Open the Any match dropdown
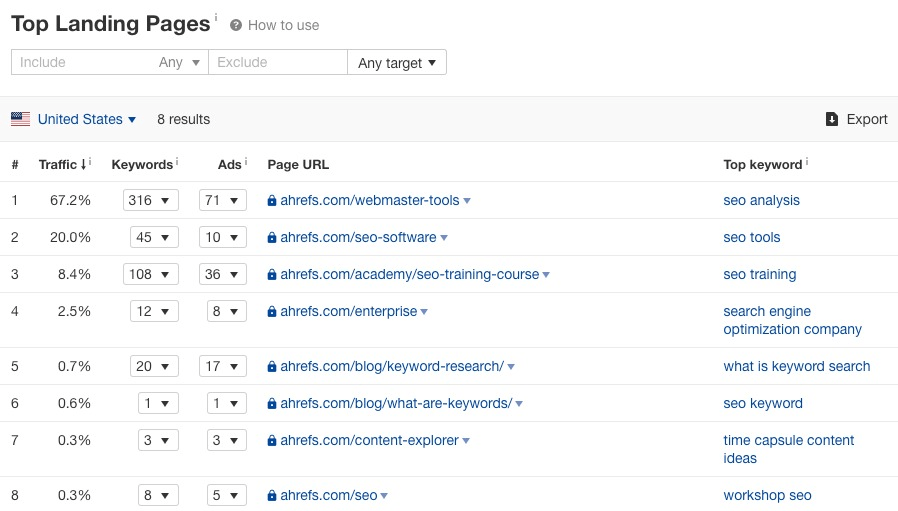Screen dimensions: 898x511 coord(179,62)
